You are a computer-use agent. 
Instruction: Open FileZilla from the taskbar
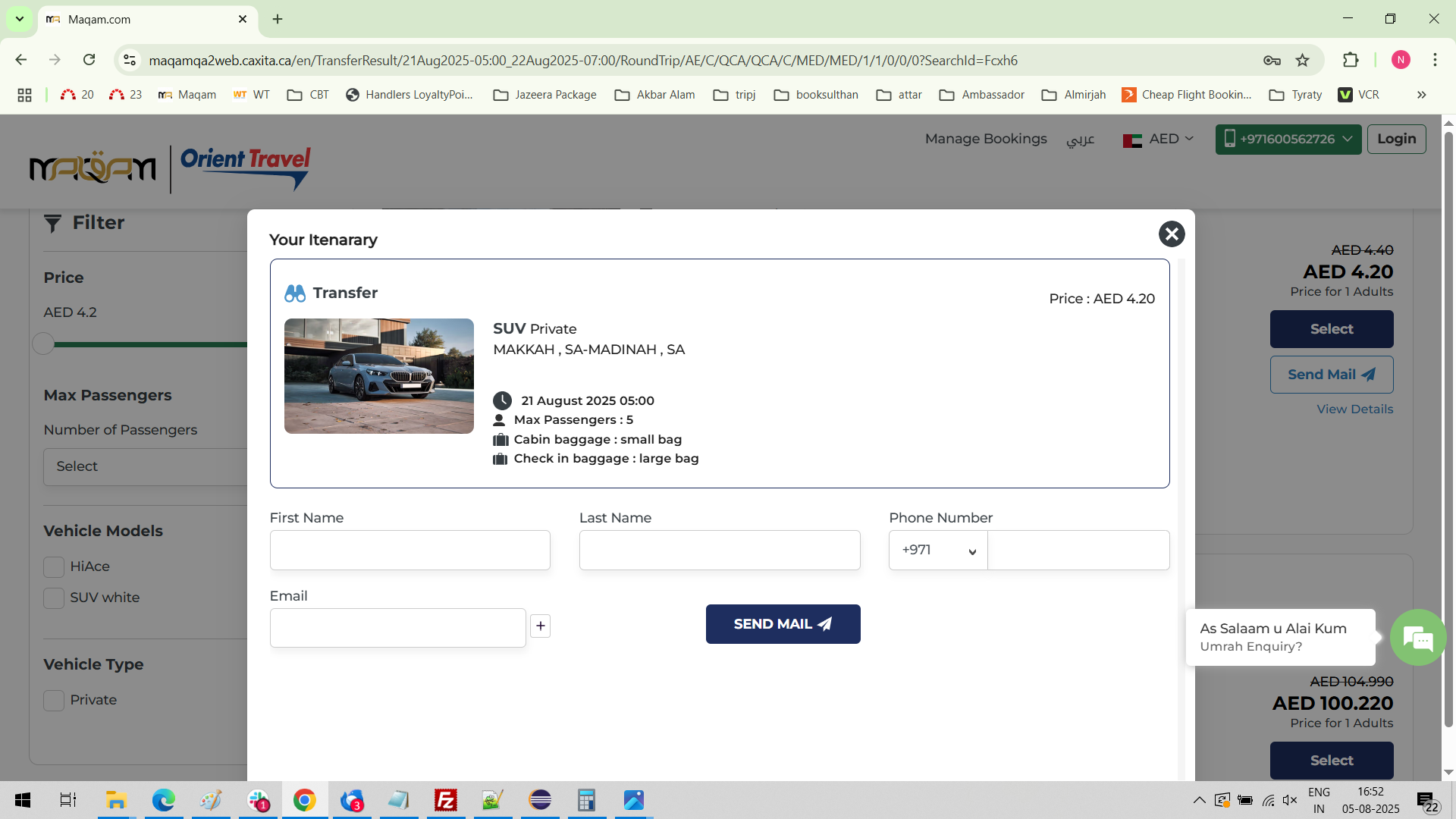coord(446,800)
